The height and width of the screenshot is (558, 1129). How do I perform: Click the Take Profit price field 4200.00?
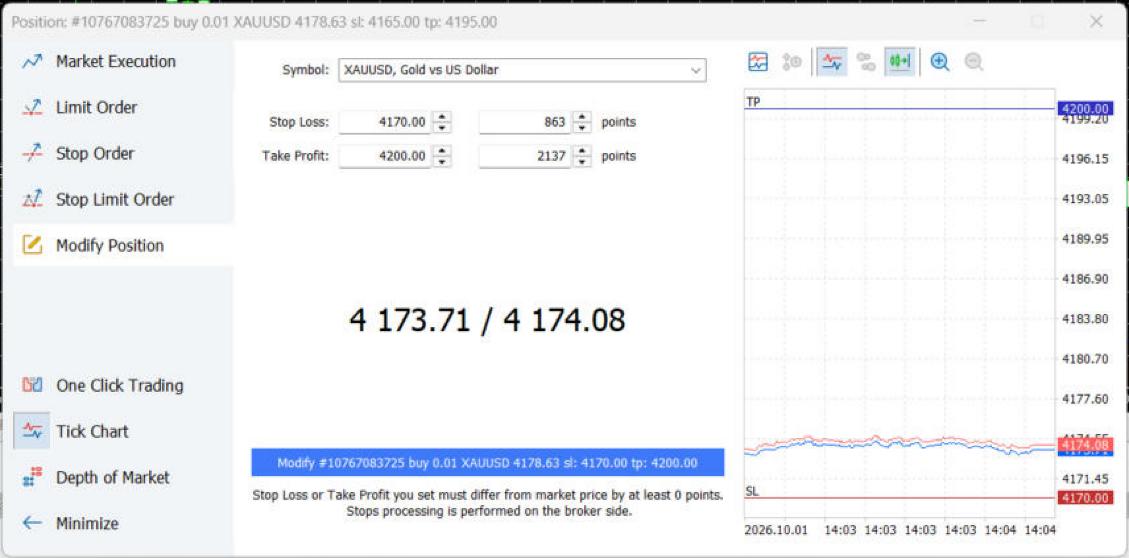pyautogui.click(x=385, y=156)
